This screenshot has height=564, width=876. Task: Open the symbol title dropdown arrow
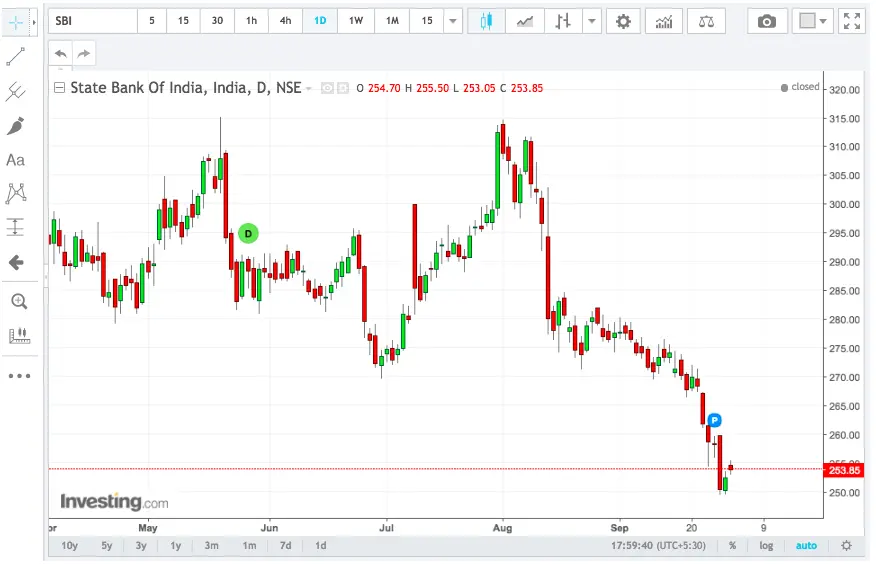click(308, 89)
